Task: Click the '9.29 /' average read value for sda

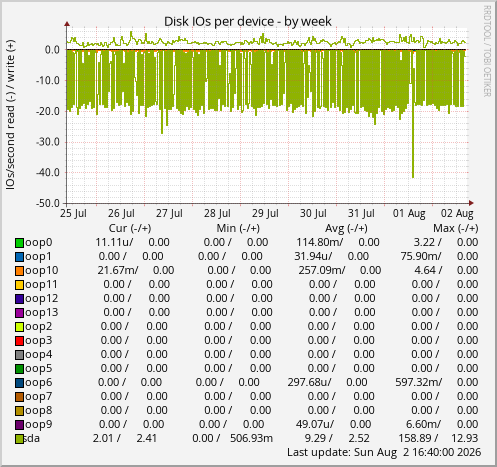Action: tap(319, 438)
